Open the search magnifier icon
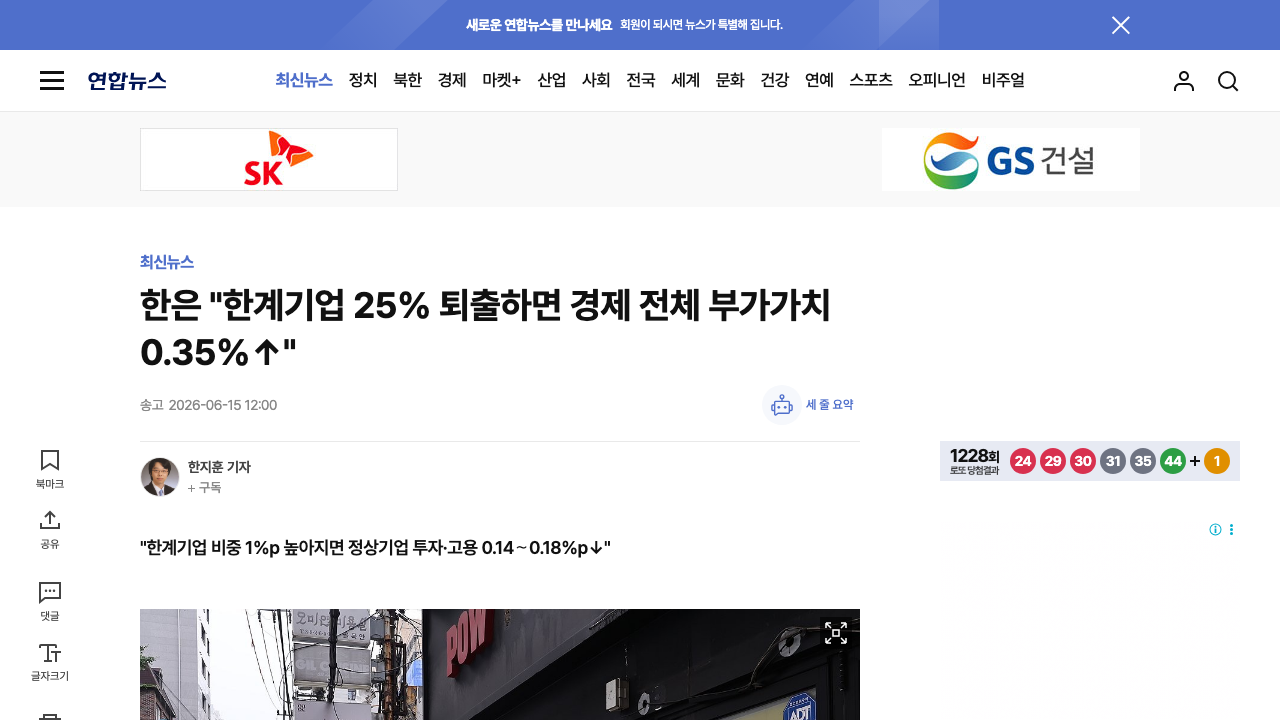 click(x=1228, y=81)
